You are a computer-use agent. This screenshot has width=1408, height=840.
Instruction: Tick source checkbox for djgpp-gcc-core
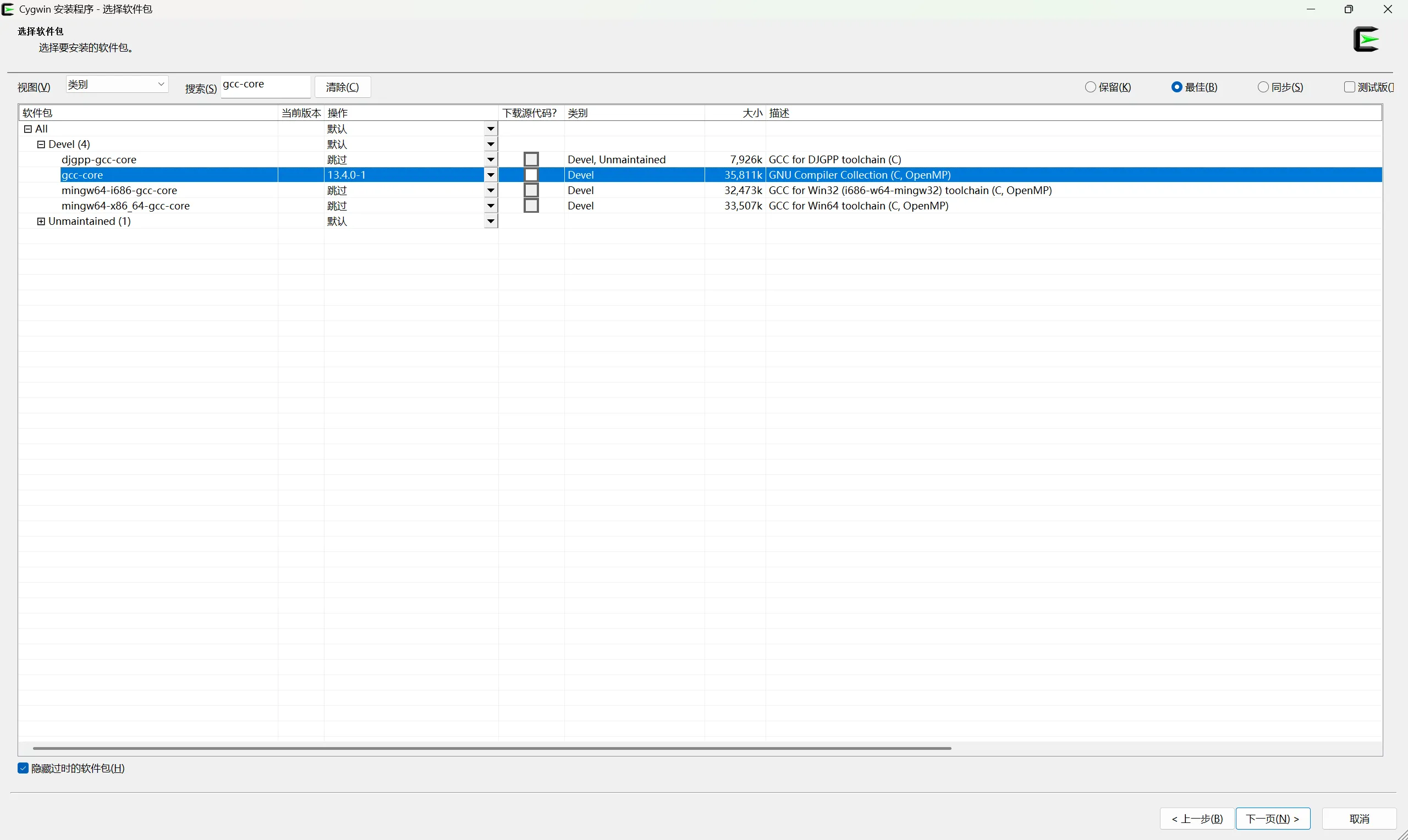531,159
